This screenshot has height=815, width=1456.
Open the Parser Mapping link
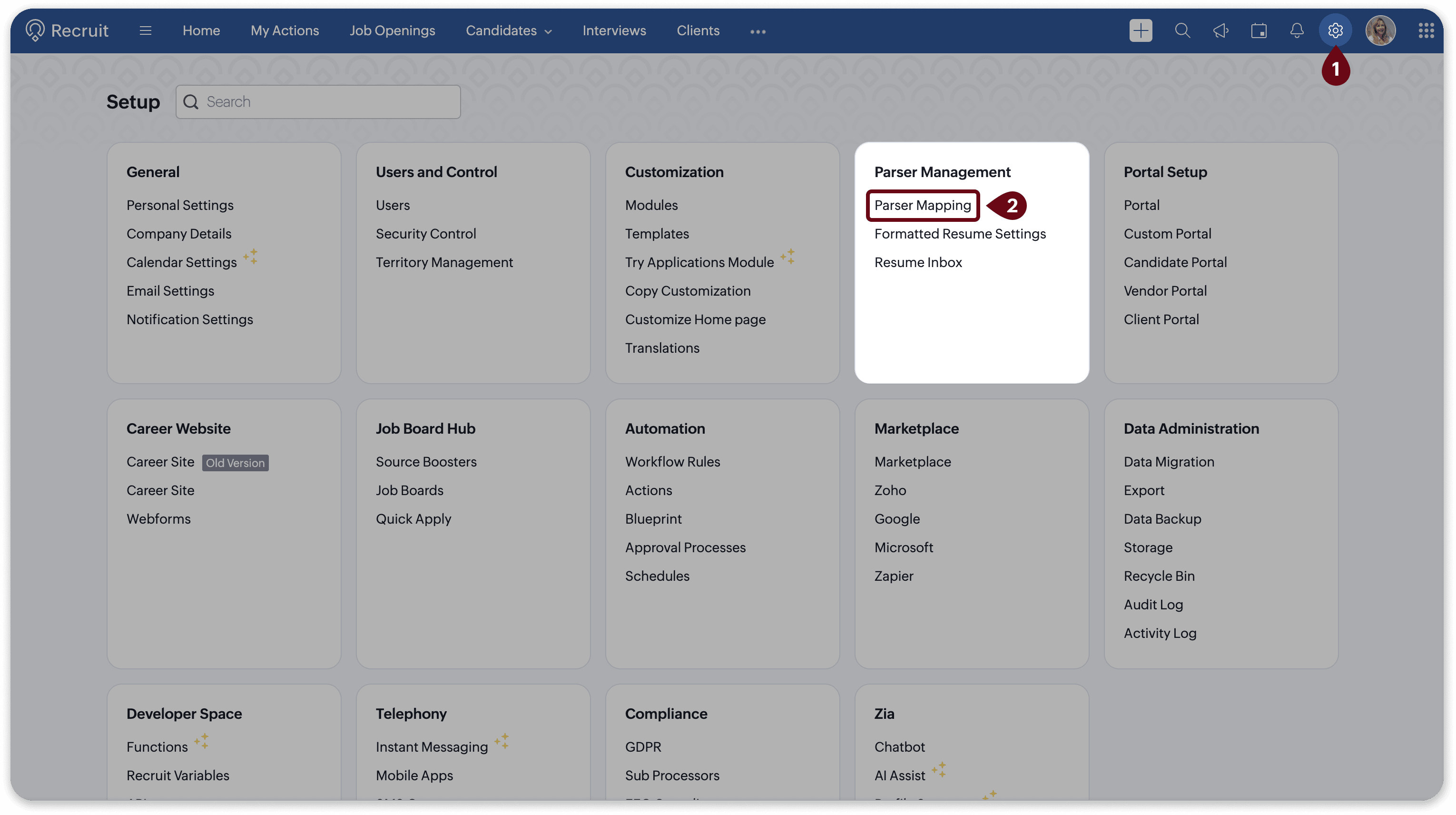[x=922, y=205]
